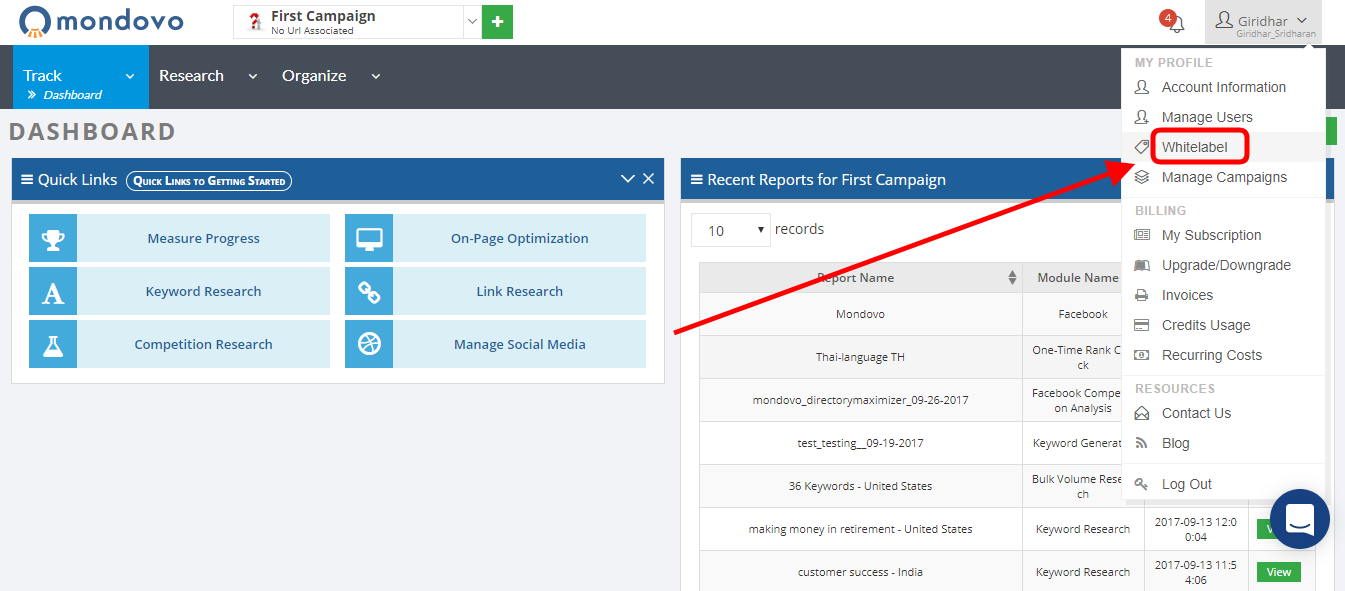Screen dimensions: 1345x591
Task: Click the printer icon beside Invoices
Action: [x=1142, y=295]
